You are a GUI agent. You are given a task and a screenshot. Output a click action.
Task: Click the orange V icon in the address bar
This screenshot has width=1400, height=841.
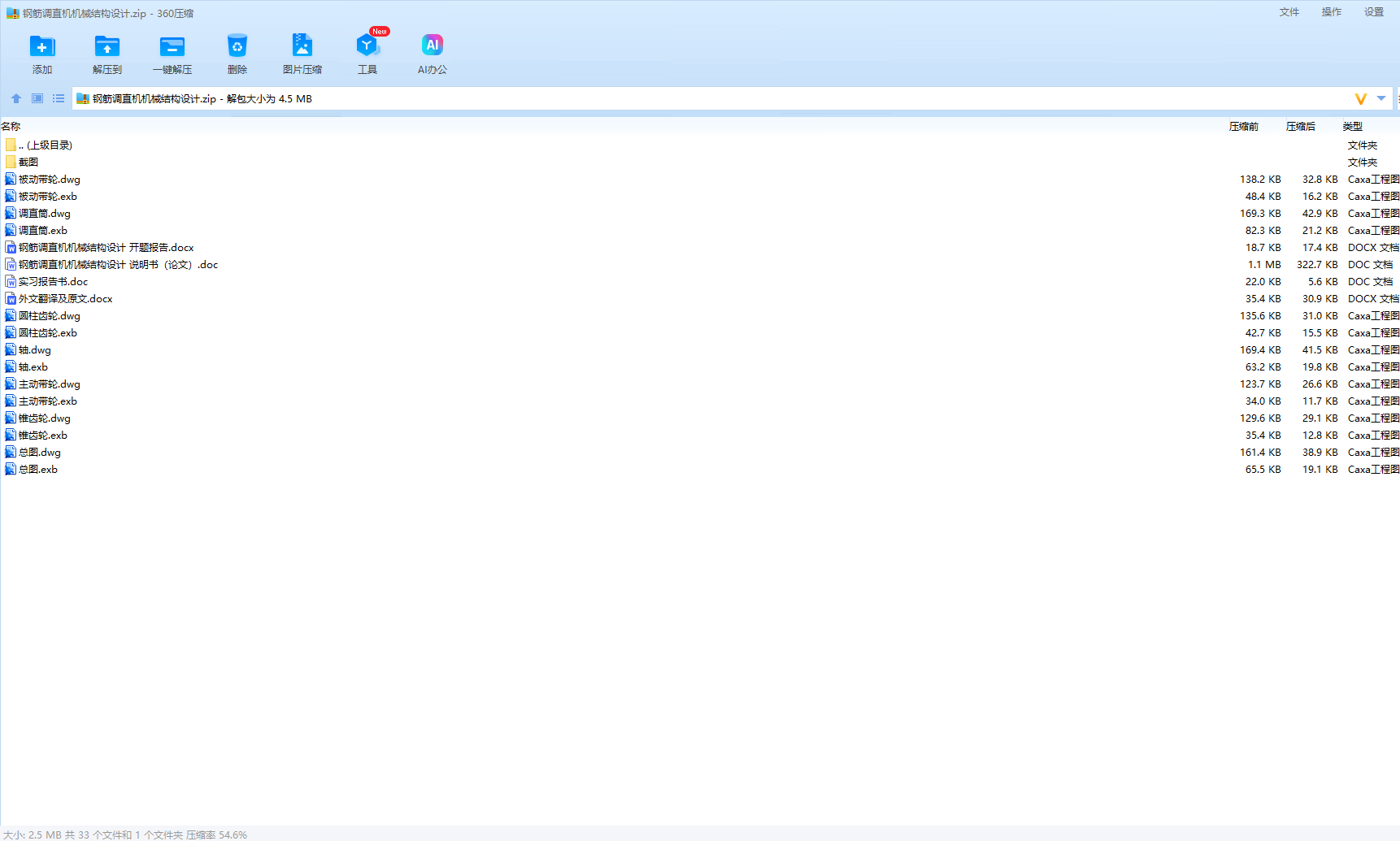[1361, 99]
